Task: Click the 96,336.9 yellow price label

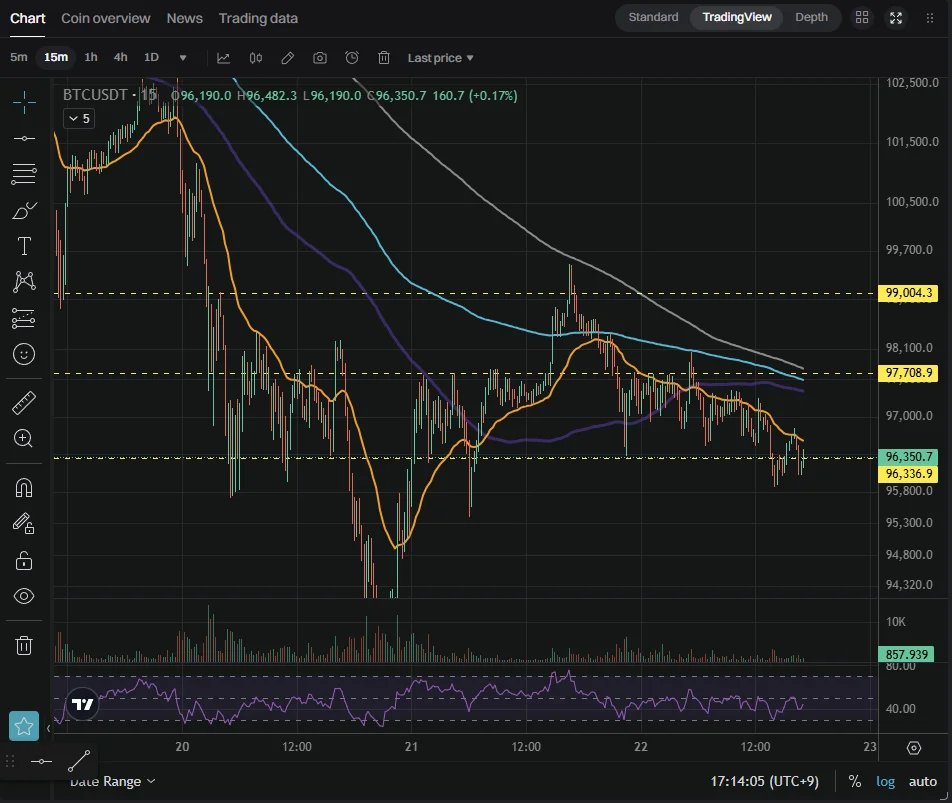Action: pos(908,473)
